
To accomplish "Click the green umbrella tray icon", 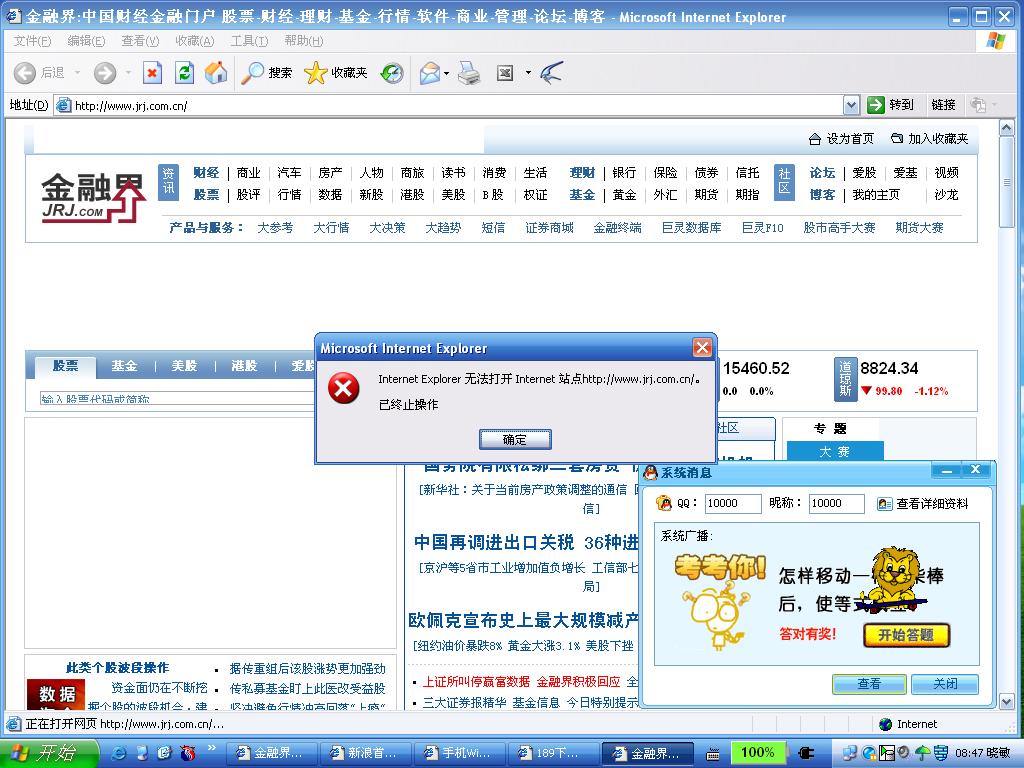I will click(x=922, y=753).
